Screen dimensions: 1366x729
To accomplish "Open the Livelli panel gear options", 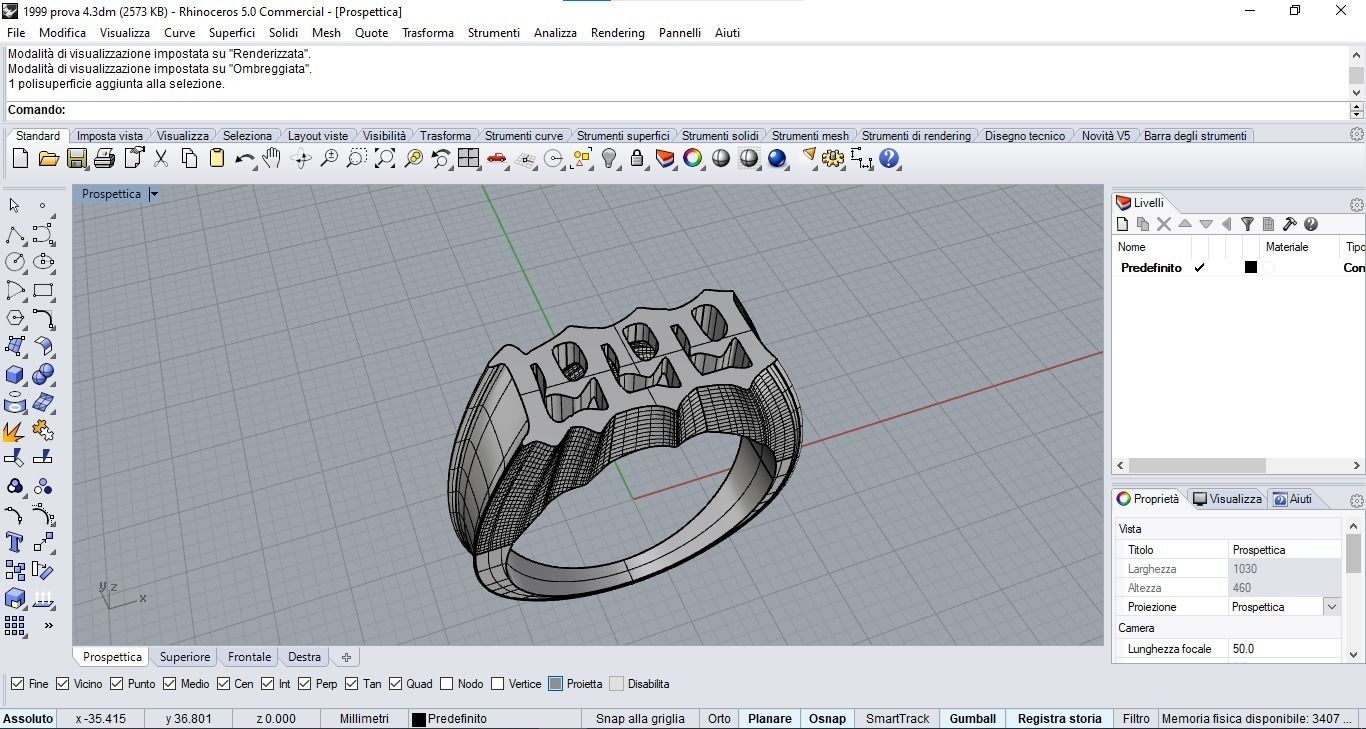I will click(x=1356, y=204).
